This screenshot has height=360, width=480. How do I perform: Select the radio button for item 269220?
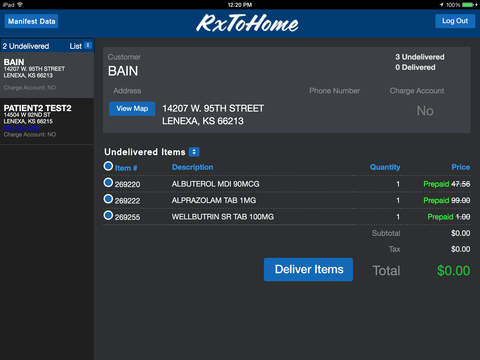pos(108,182)
